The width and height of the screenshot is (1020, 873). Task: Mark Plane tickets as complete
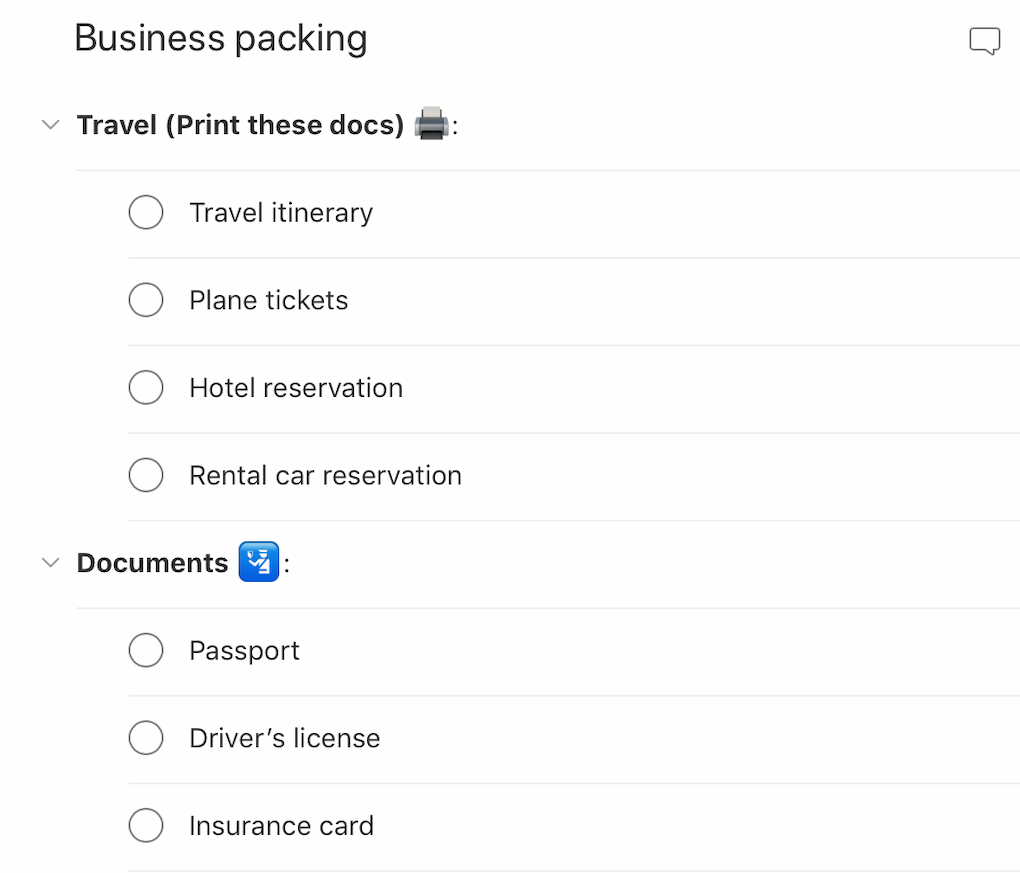[x=146, y=300]
